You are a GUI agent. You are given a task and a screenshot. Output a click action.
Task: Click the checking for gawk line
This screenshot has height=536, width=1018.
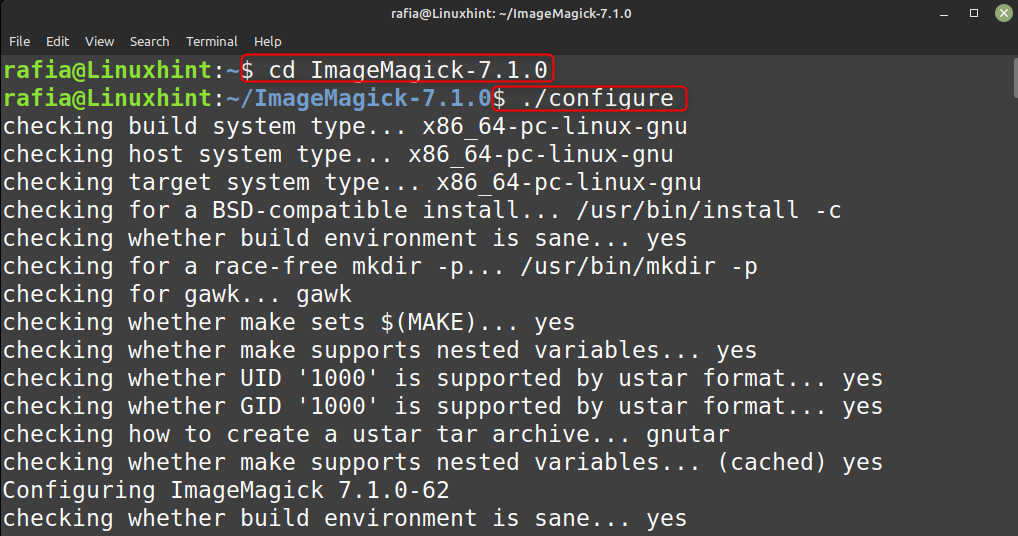click(x=177, y=295)
